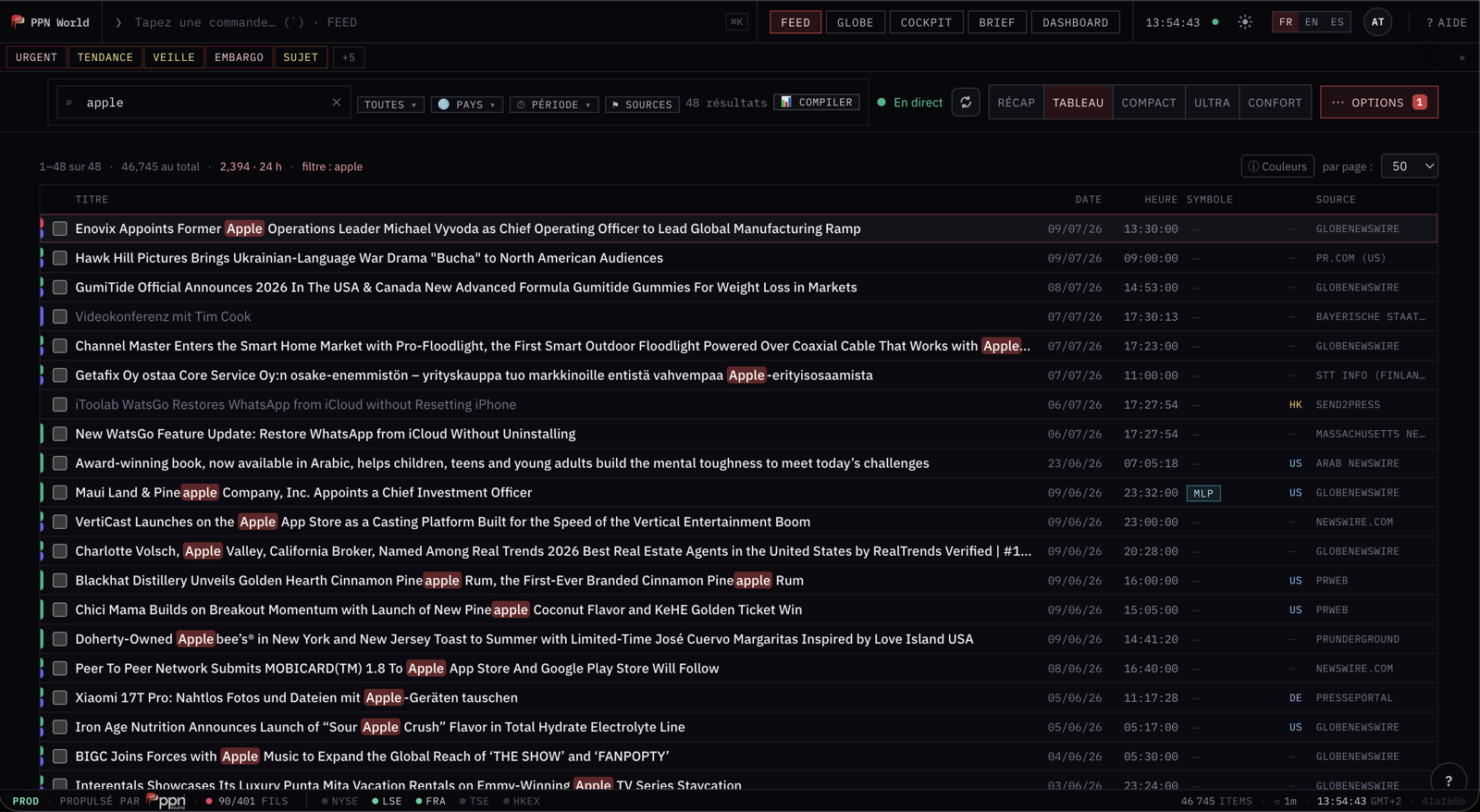Click the TSE market status indicator
The height and width of the screenshot is (812, 1480).
tap(475, 801)
